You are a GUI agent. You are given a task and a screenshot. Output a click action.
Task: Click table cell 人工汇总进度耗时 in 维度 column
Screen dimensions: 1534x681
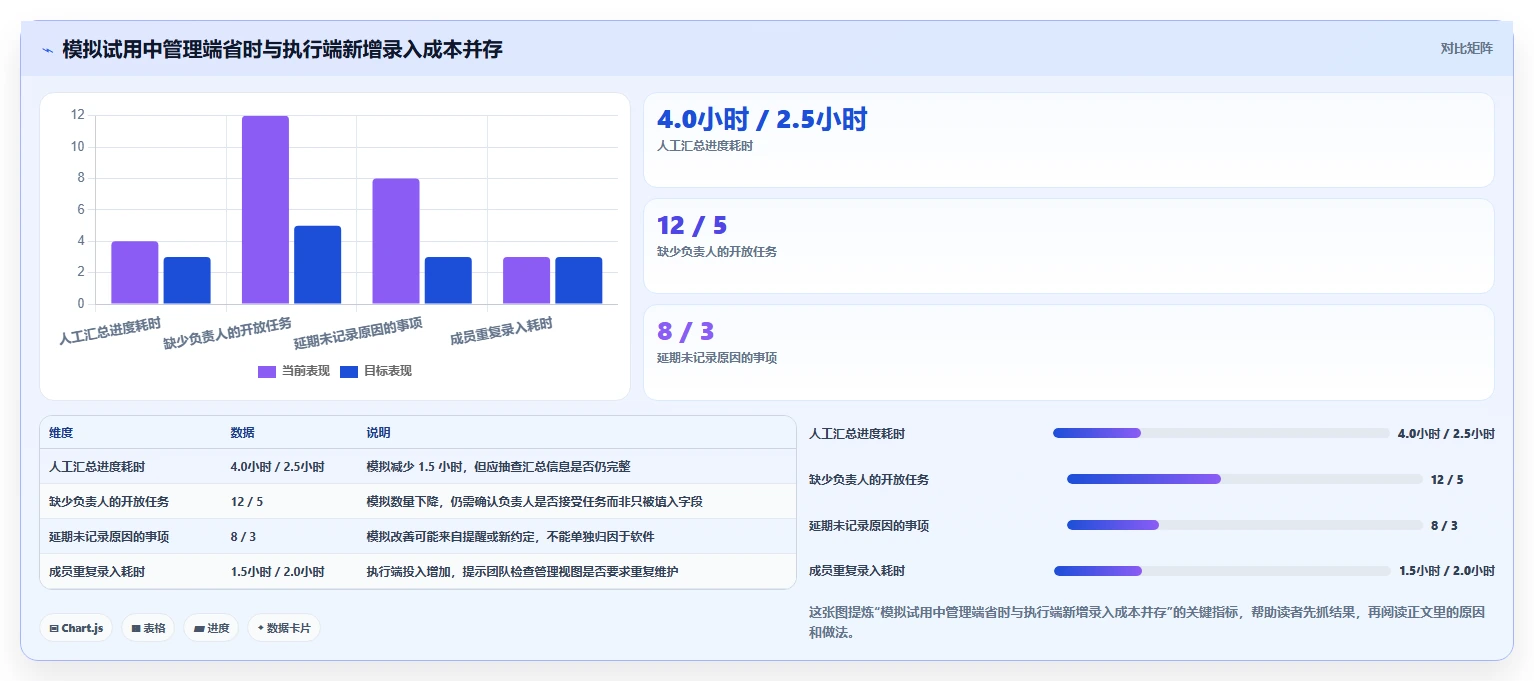pos(97,467)
